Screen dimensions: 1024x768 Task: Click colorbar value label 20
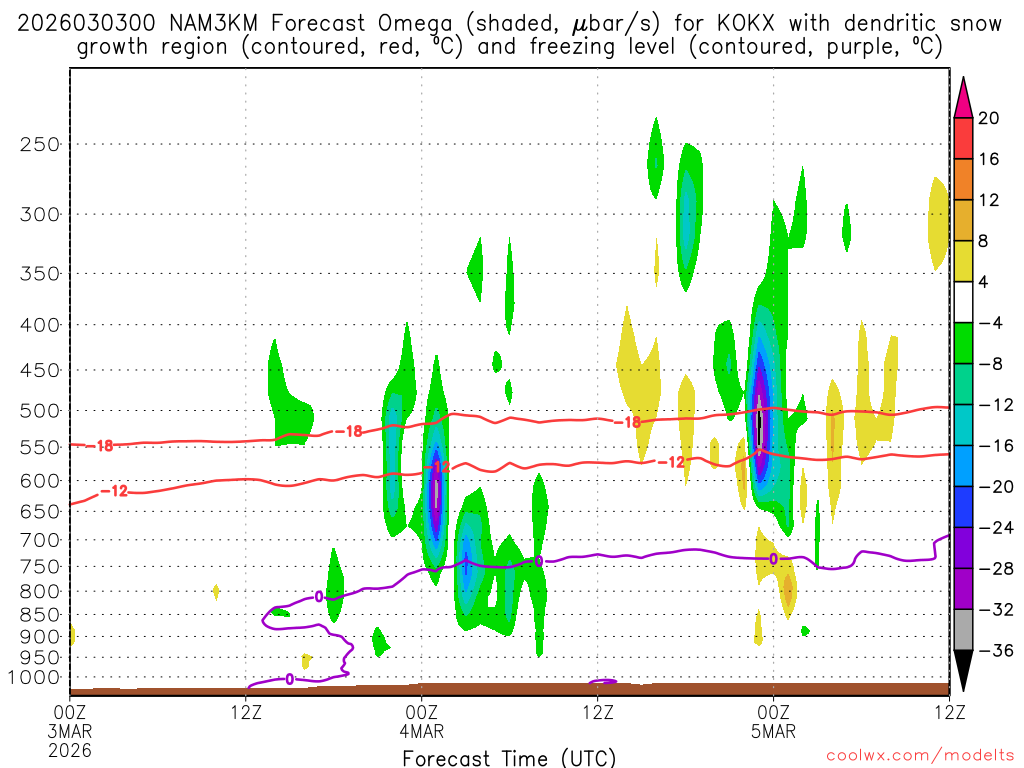tap(989, 118)
